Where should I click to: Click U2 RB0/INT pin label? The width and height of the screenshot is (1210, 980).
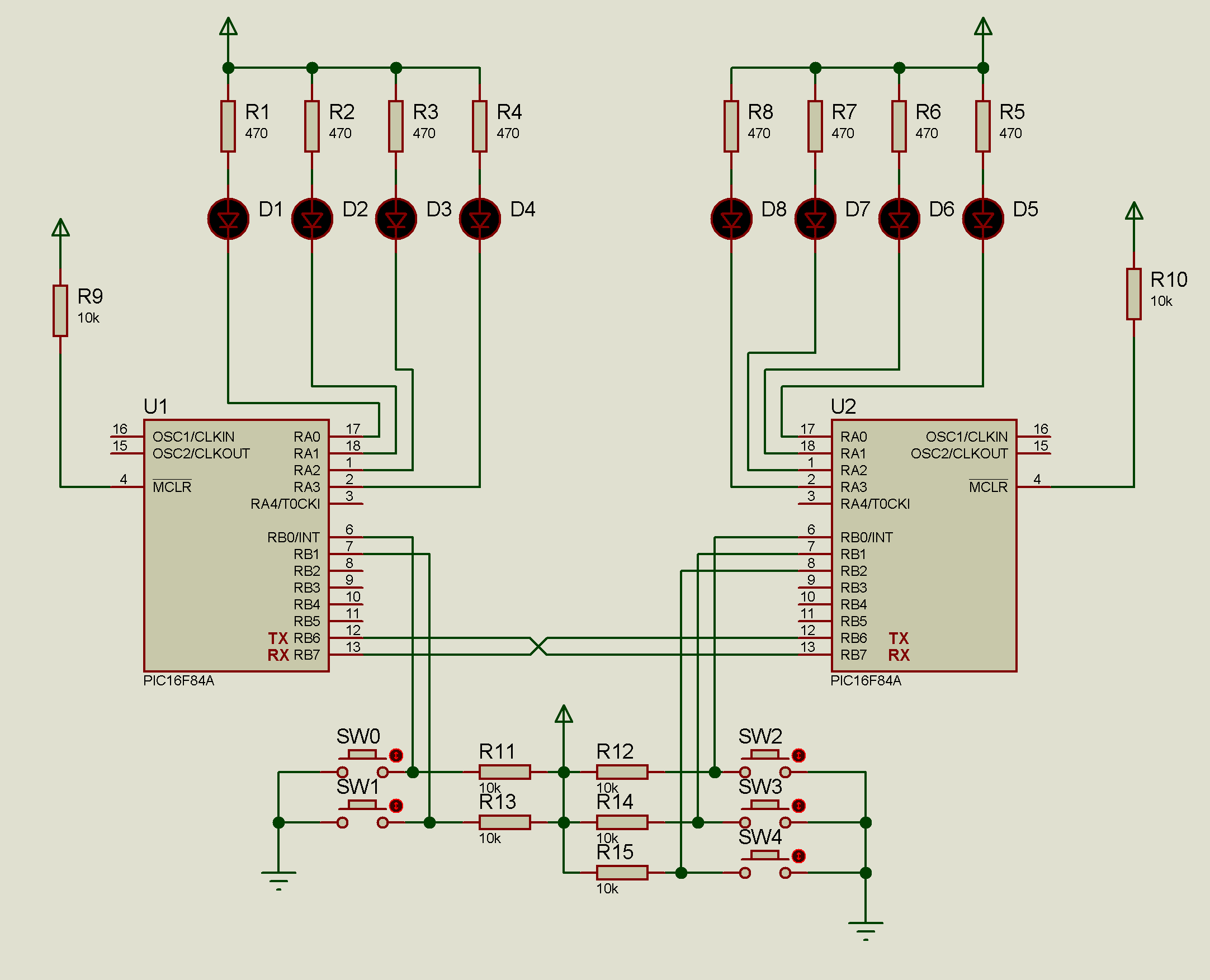coord(867,537)
